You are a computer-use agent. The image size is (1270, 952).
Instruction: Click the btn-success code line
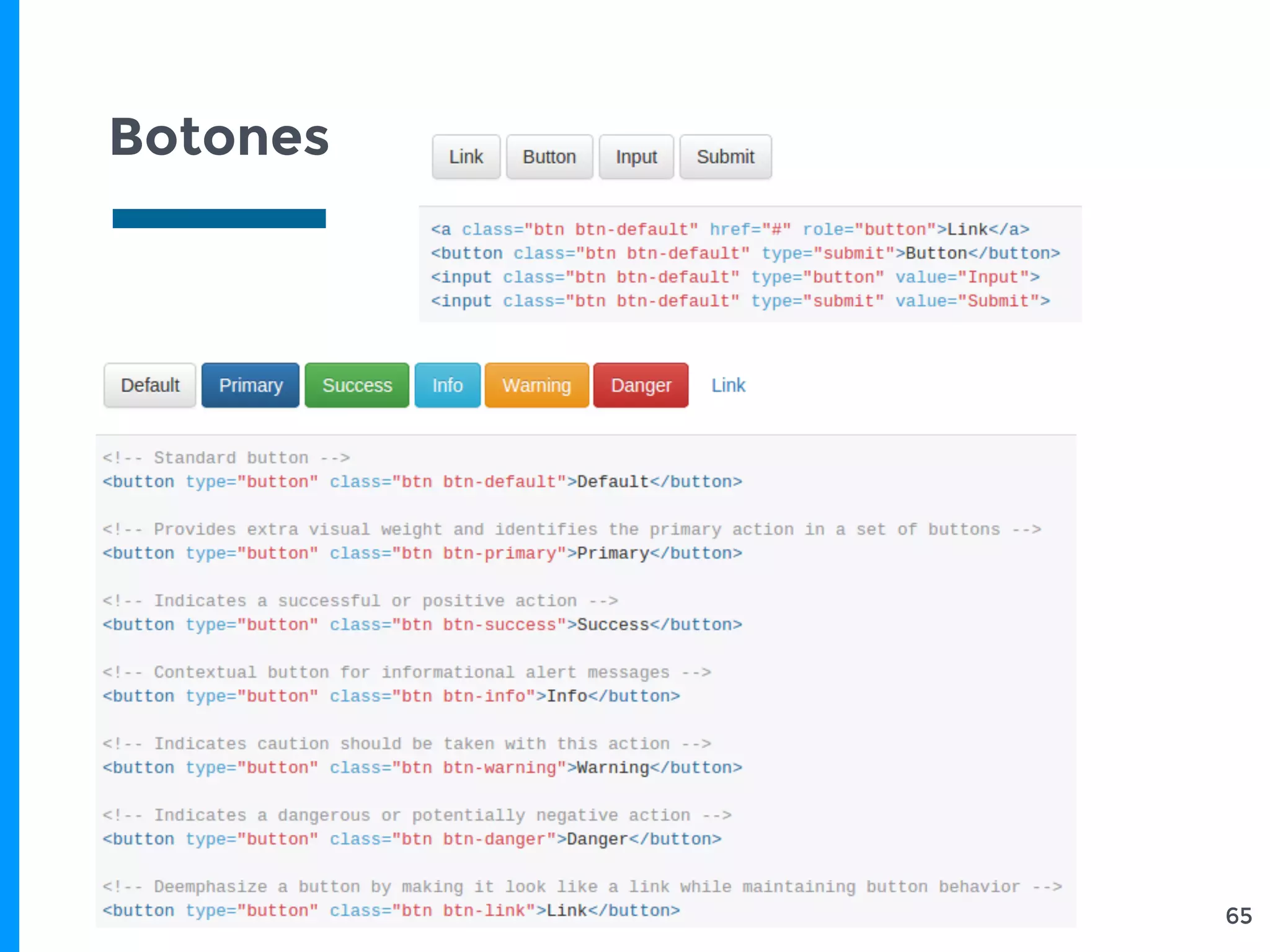tap(422, 625)
